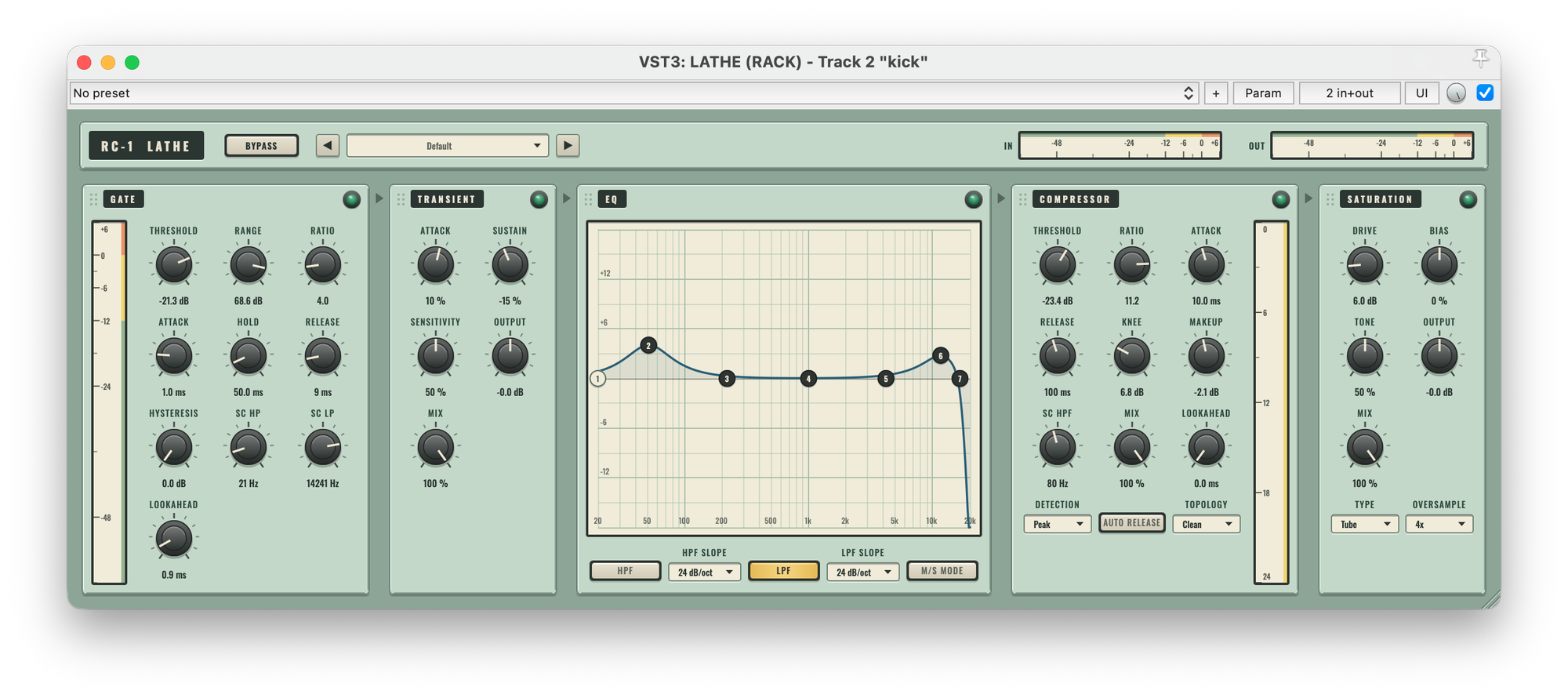Viewport: 1568px width, 698px height.
Task: Open the No preset host selector
Action: (x=633, y=93)
